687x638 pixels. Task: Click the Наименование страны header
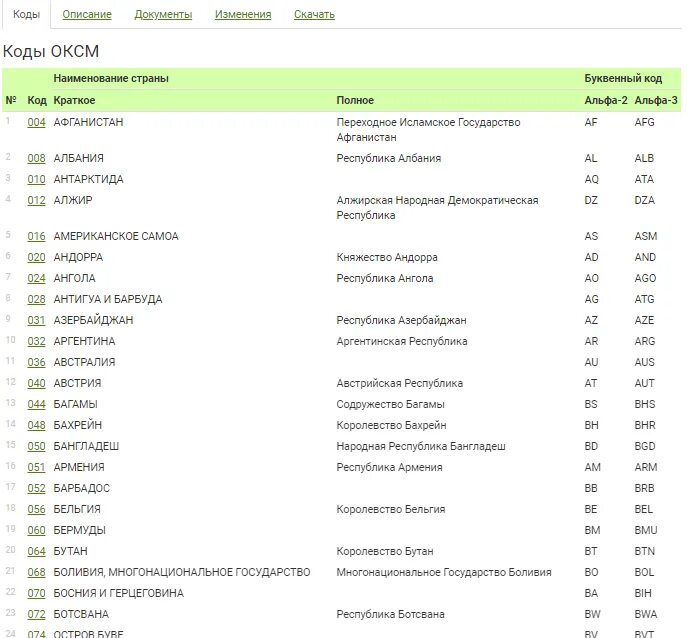click(111, 78)
